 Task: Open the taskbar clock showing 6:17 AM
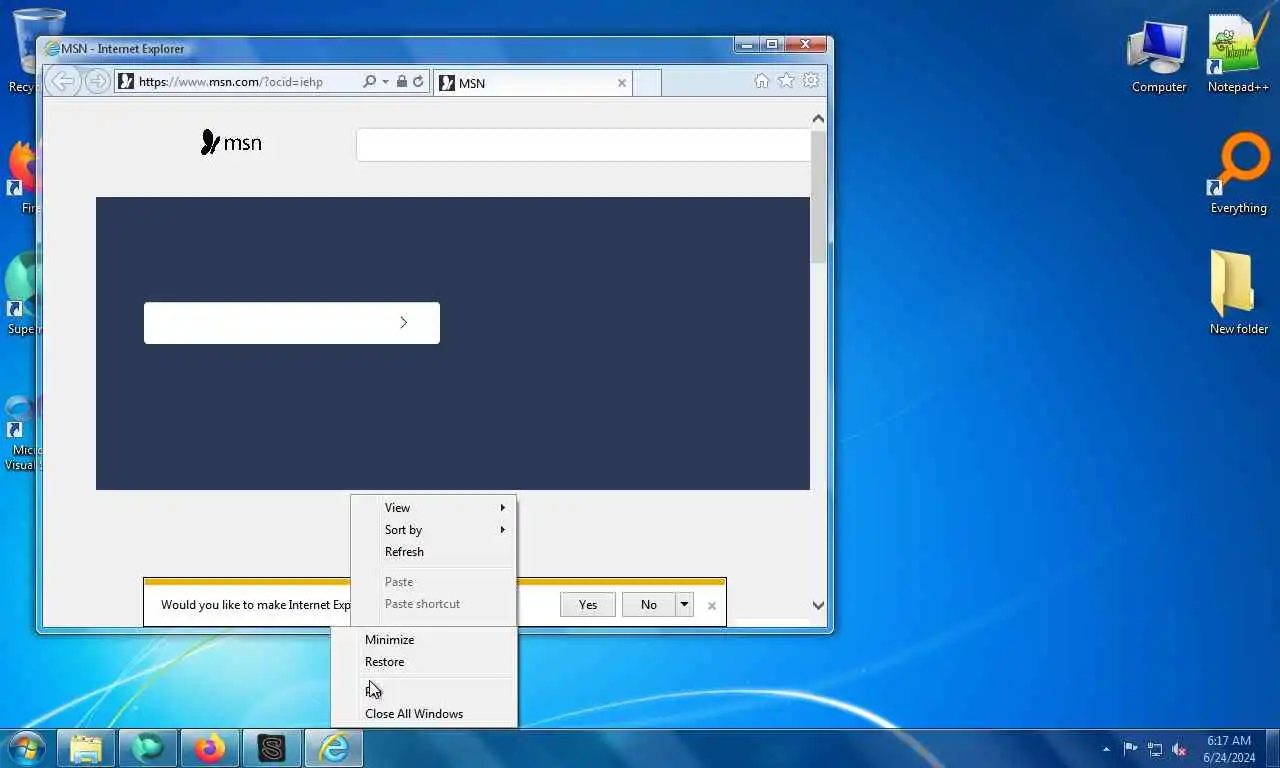(1229, 749)
